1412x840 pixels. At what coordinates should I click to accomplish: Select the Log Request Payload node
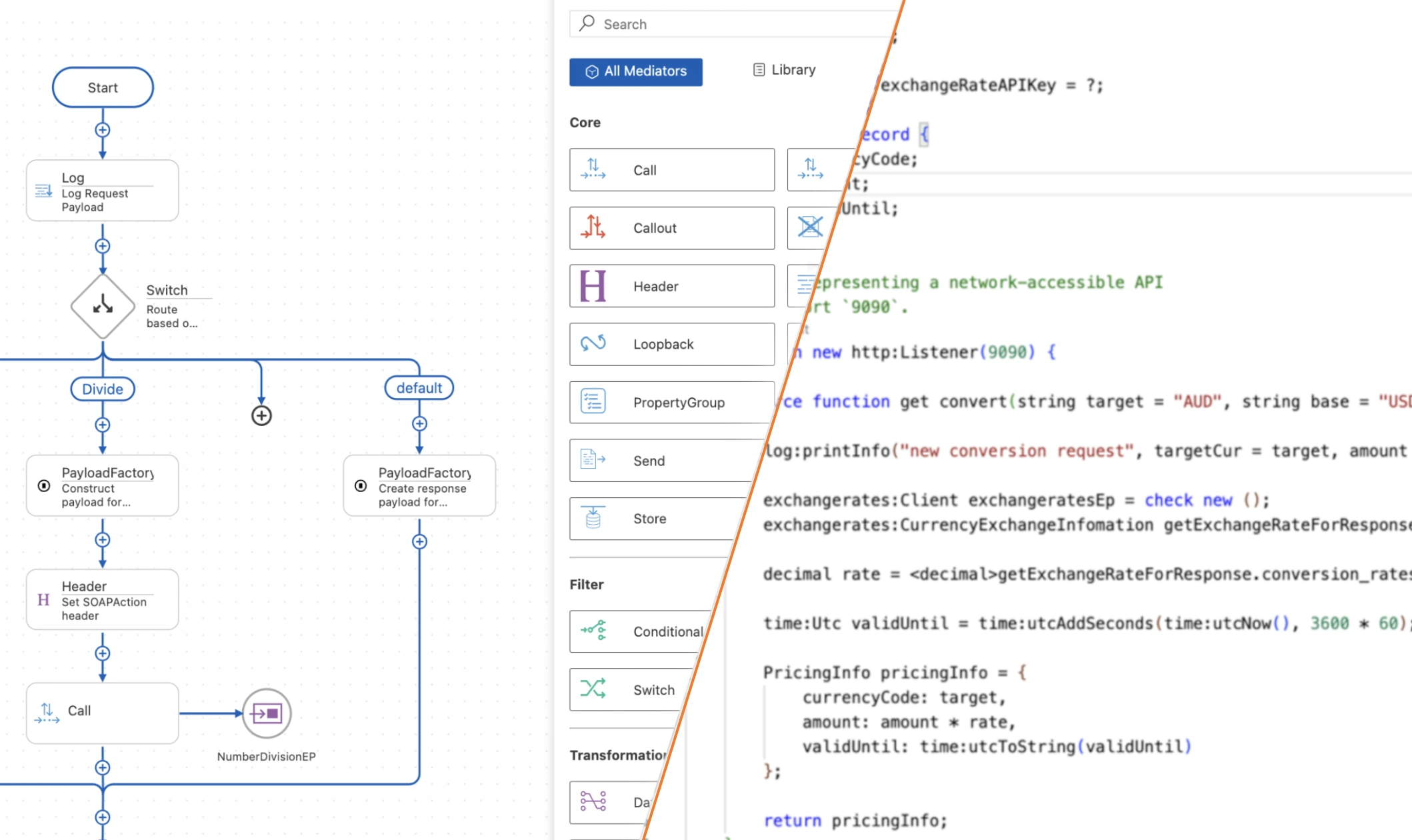point(103,191)
